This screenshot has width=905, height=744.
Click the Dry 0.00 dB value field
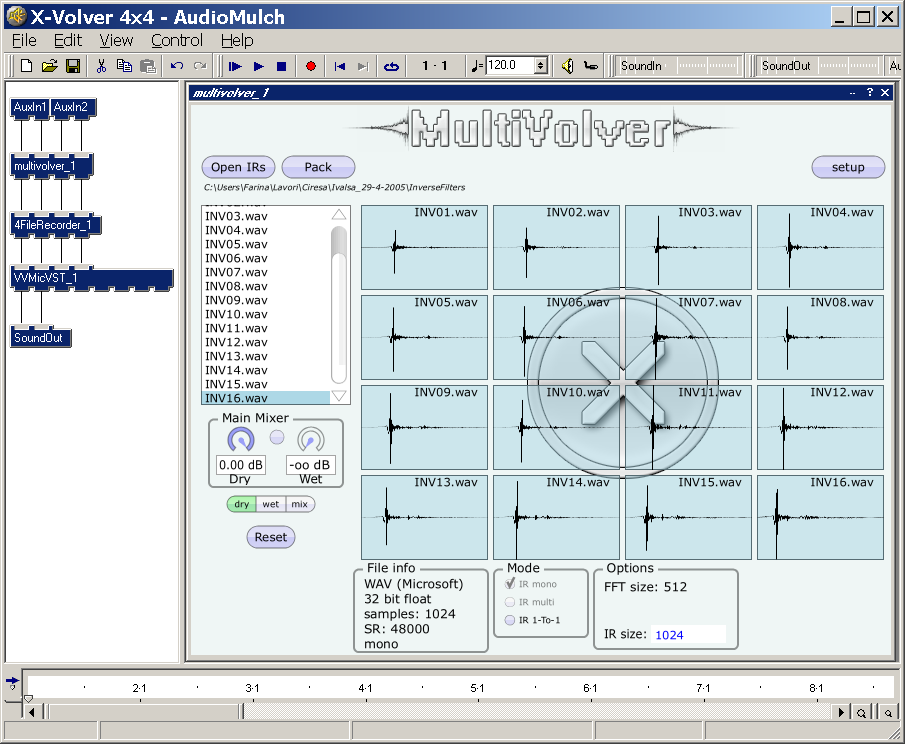tap(241, 465)
